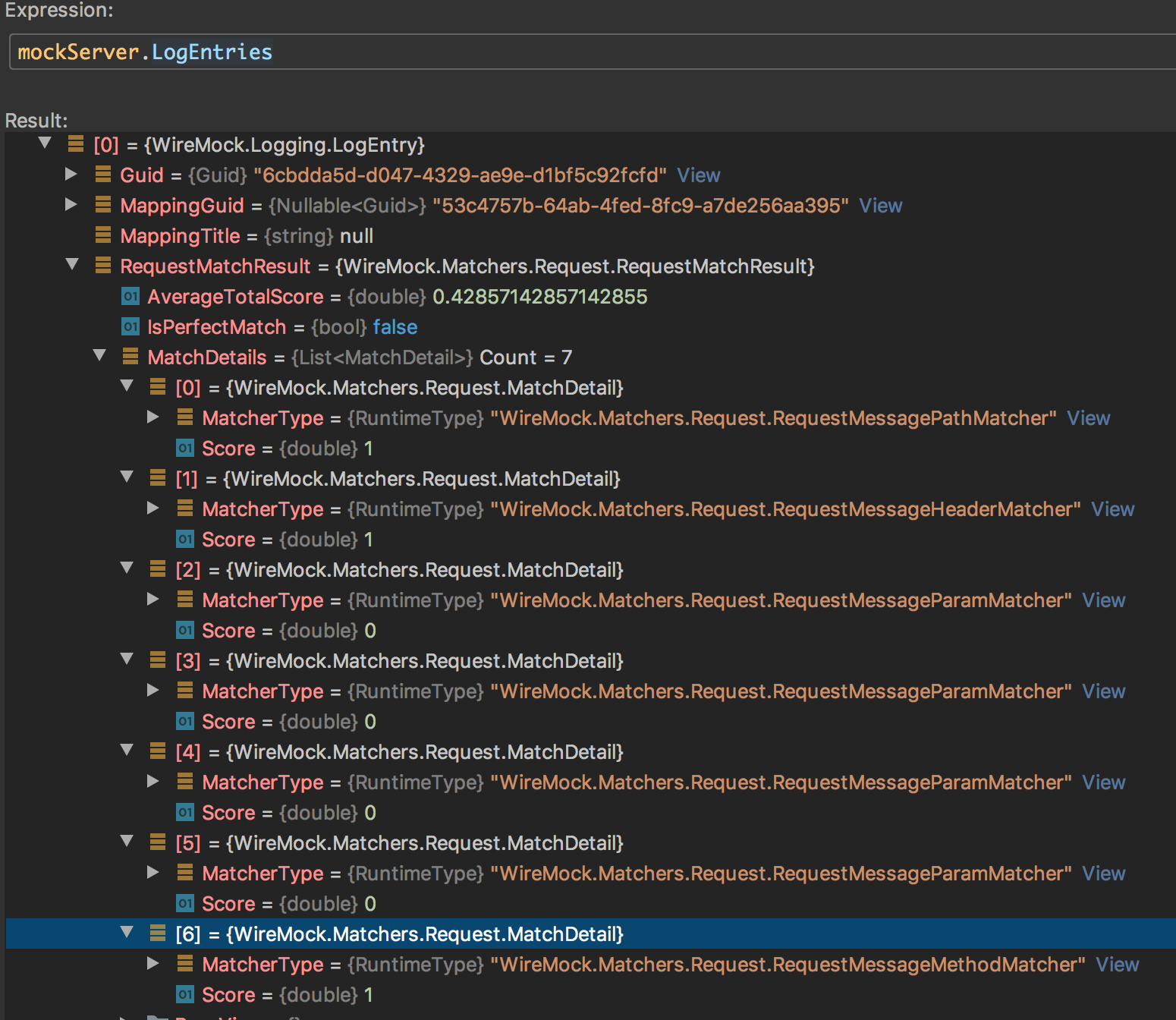Select Score = 0 row under [4]

(591, 813)
